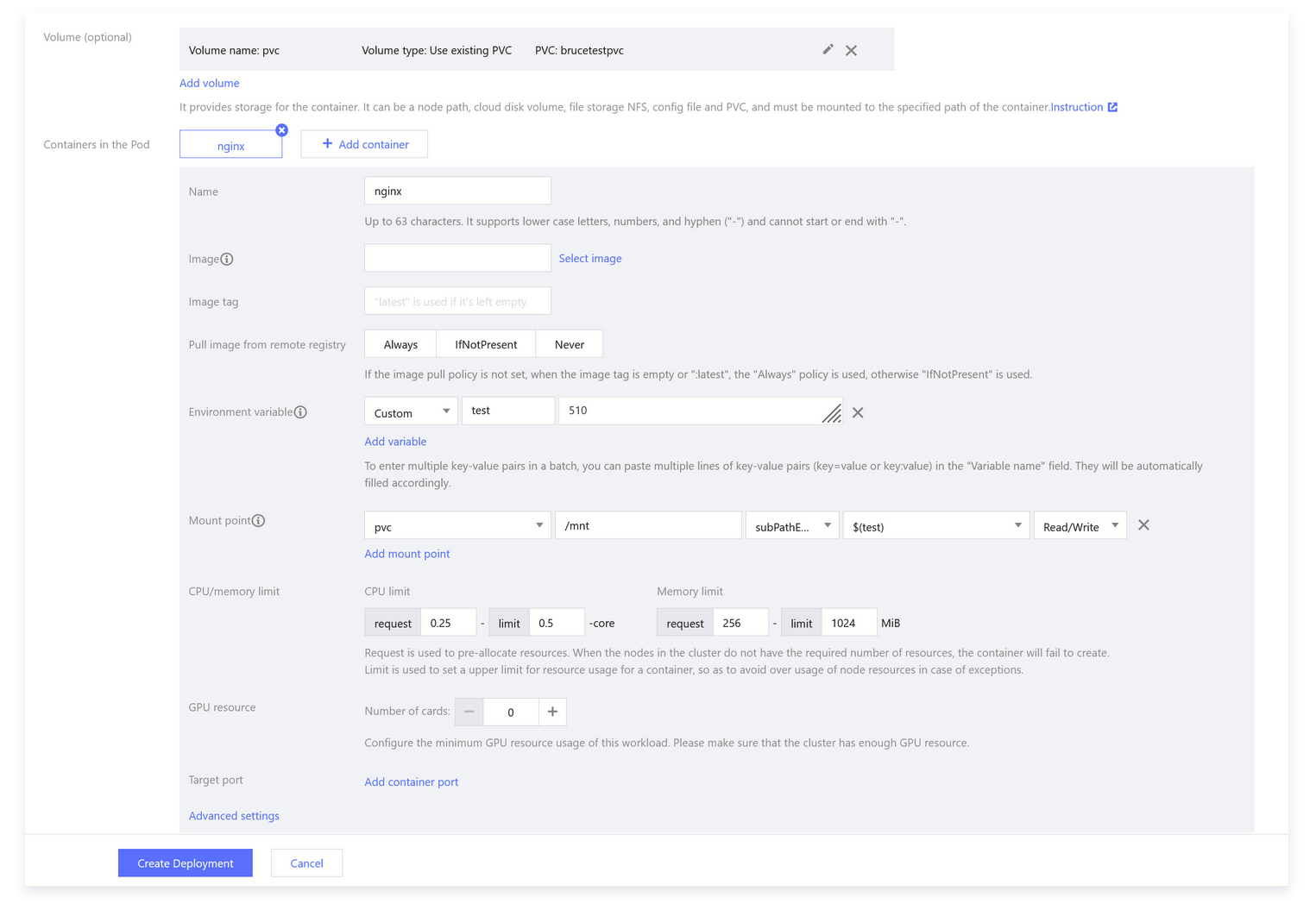Click the pencil icon to edit pvc volume
This screenshot has width=1316, height=904.
[828, 50]
